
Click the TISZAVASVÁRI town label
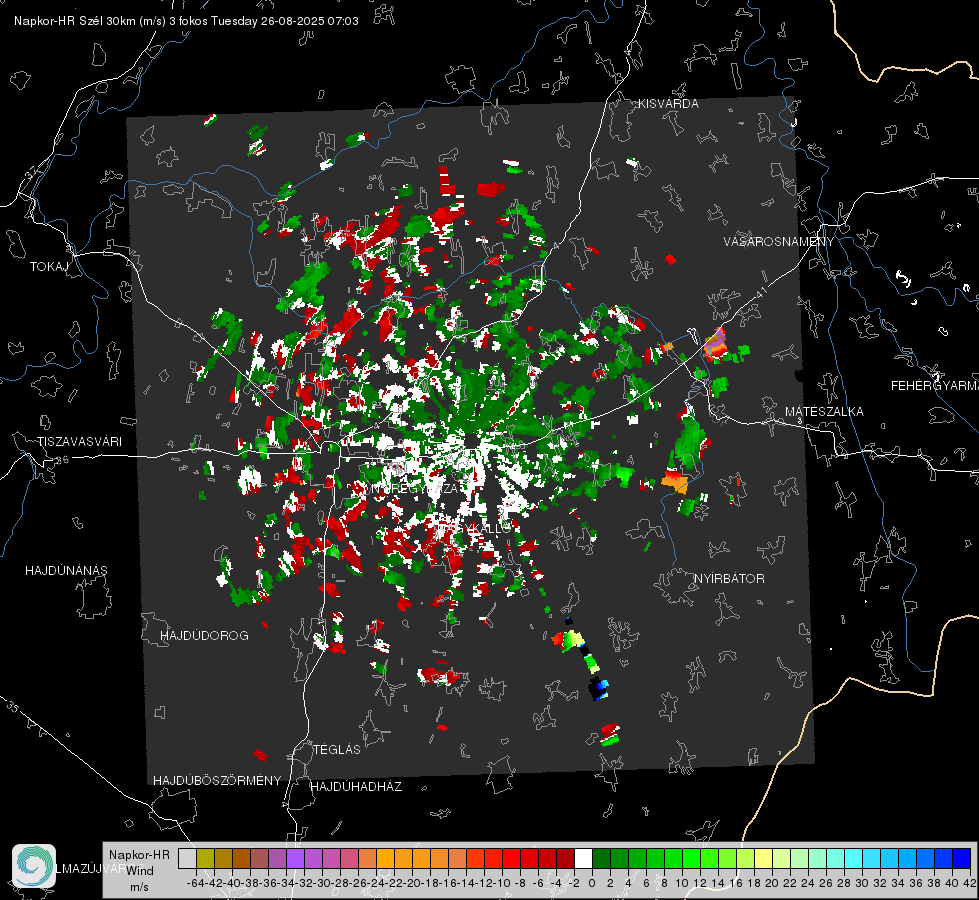80,442
